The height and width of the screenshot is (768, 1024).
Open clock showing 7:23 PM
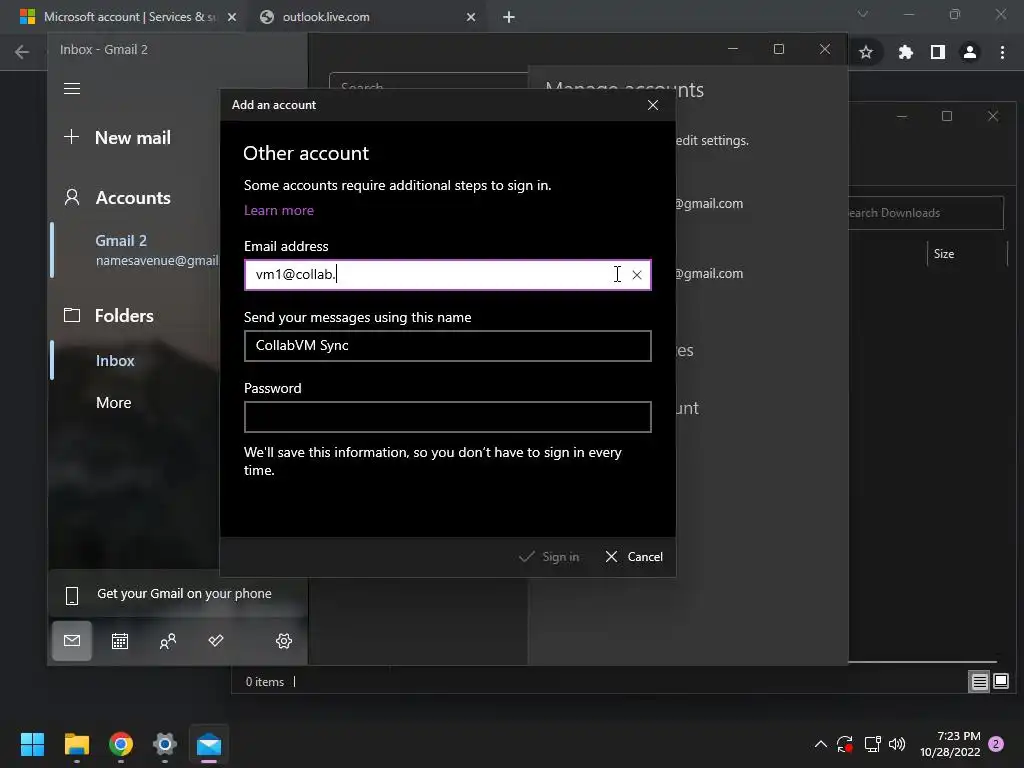(x=950, y=744)
